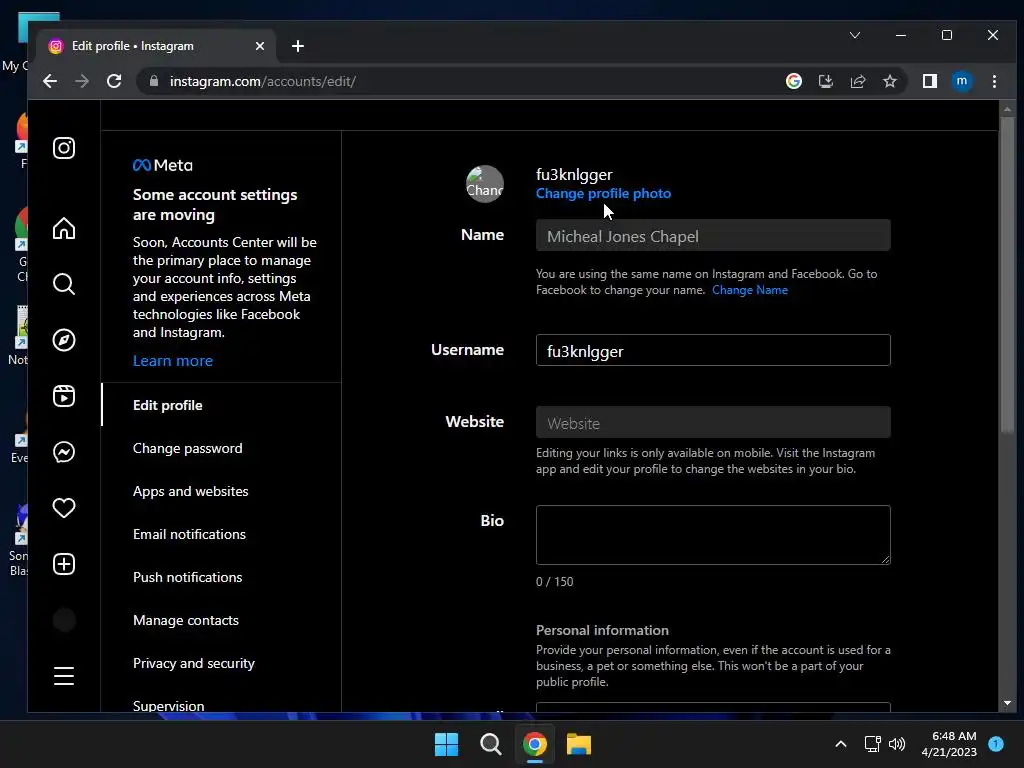The height and width of the screenshot is (768, 1024).
Task: Click inside the Bio text area
Action: pos(713,535)
